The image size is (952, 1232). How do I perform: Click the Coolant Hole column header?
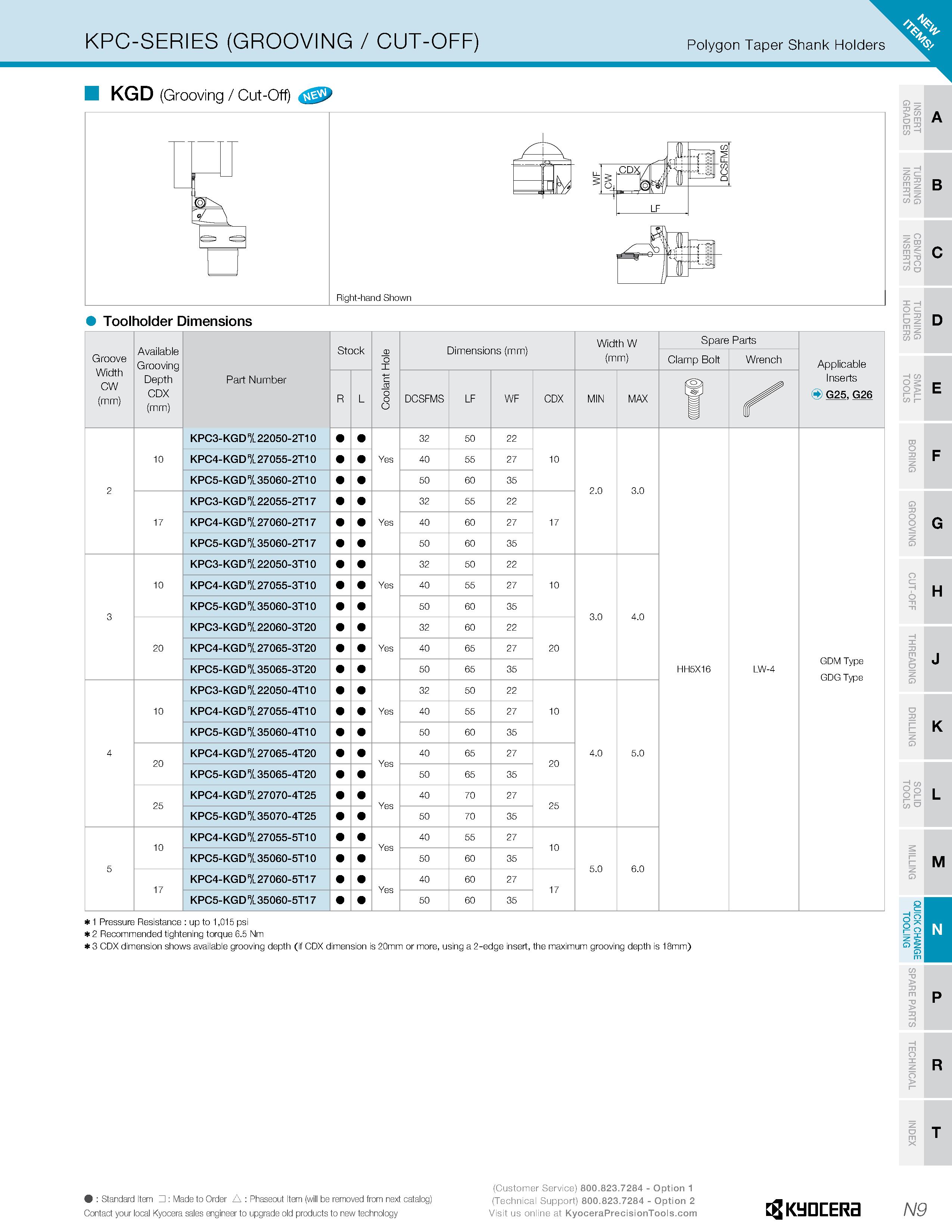386,380
